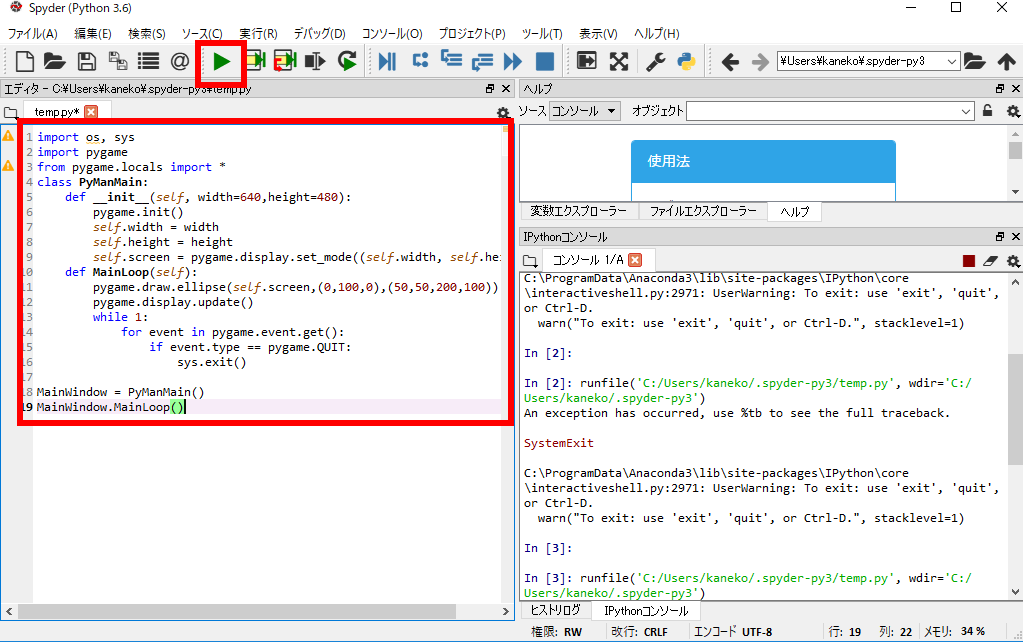
Task: Undock the IPython console pane
Action: tap(1000, 236)
